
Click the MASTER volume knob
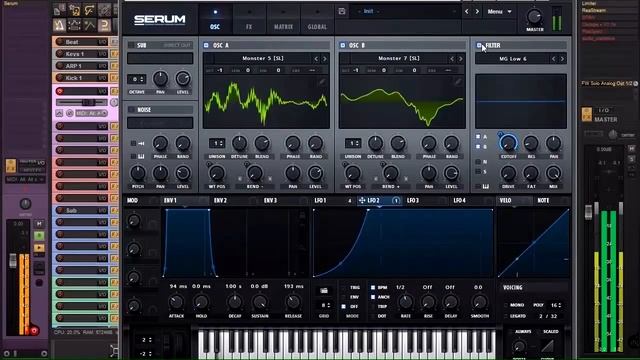534,17
